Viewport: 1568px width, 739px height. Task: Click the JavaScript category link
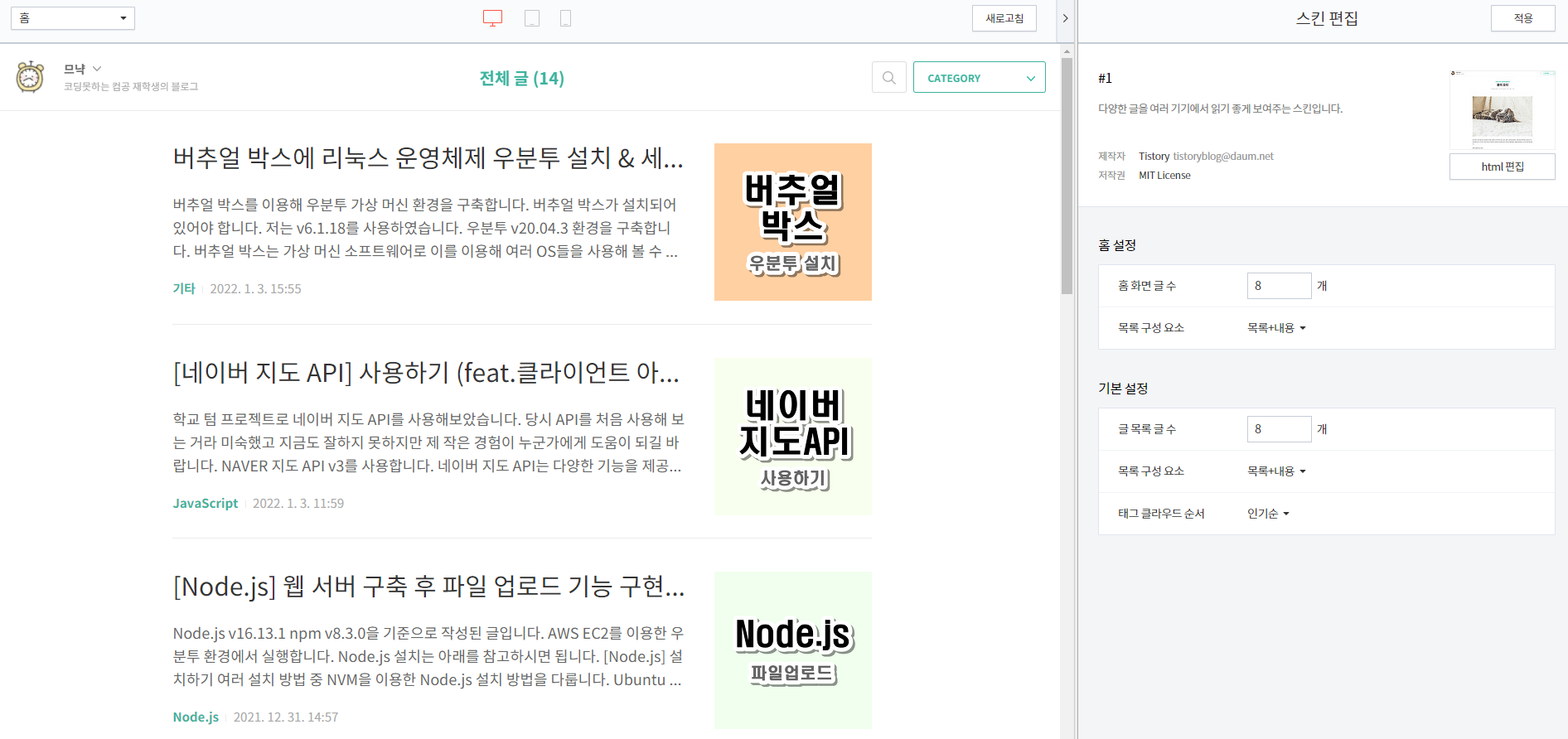206,503
